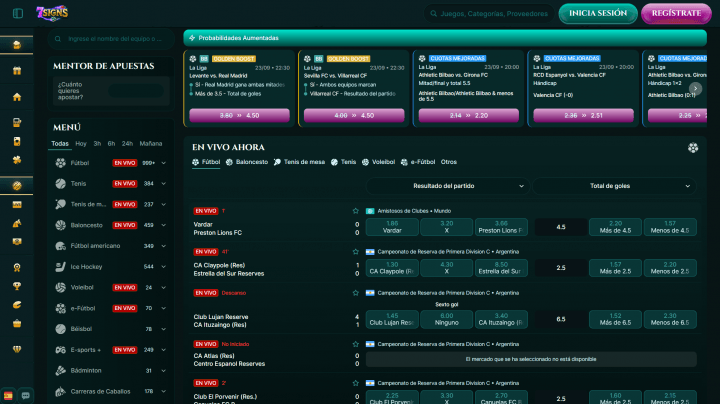The height and width of the screenshot is (404, 720).
Task: Favorite the CA Claypole (Res) match star
Action: pos(355,252)
